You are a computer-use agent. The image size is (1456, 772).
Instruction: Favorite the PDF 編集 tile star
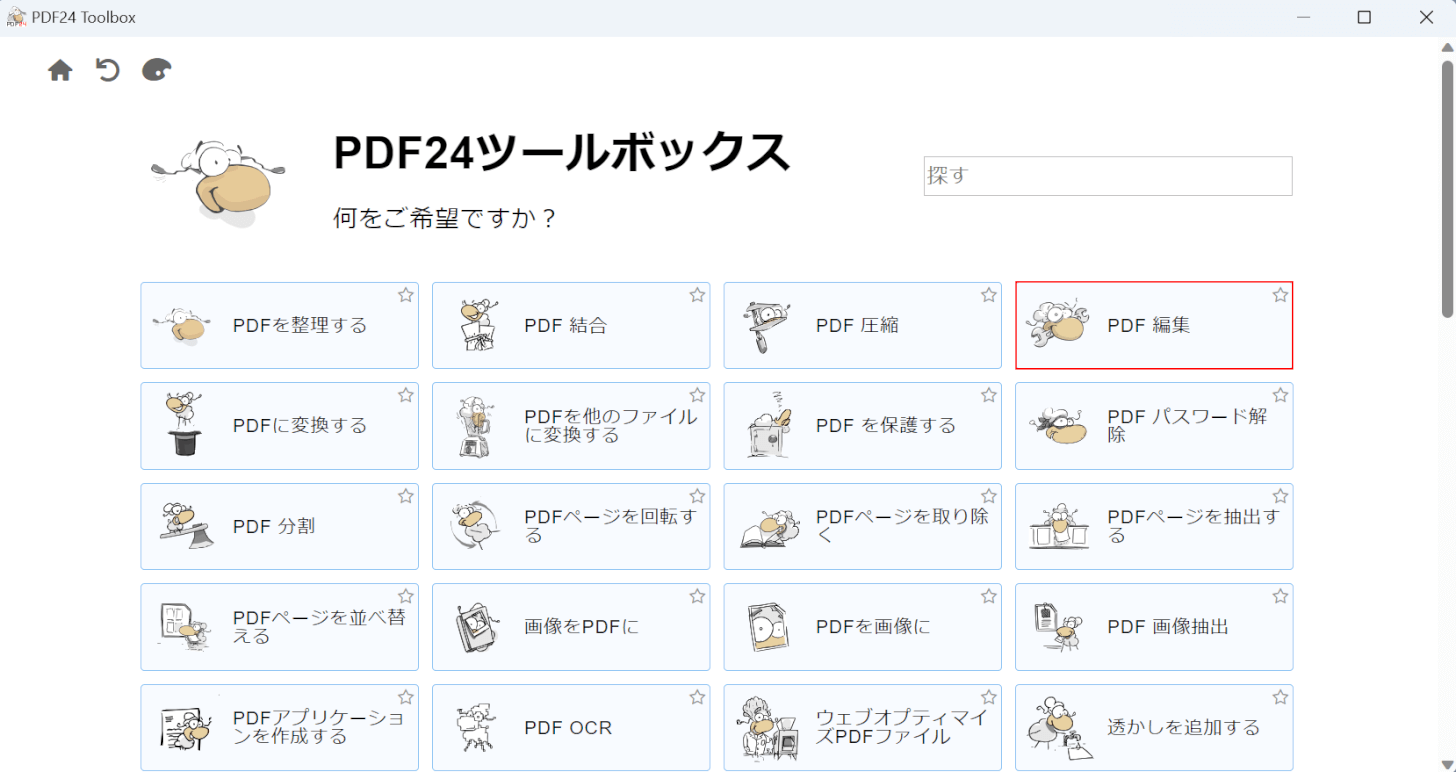[x=1280, y=295]
